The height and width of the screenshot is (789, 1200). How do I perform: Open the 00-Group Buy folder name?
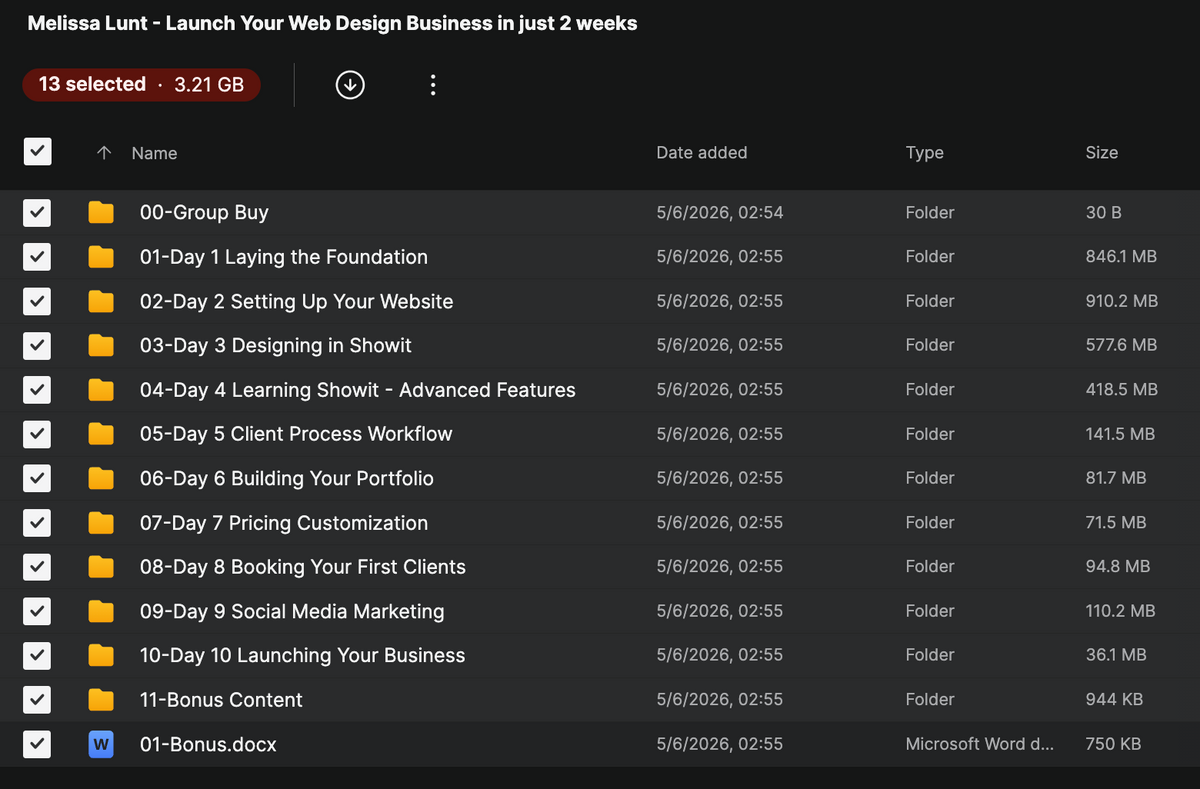[204, 212]
